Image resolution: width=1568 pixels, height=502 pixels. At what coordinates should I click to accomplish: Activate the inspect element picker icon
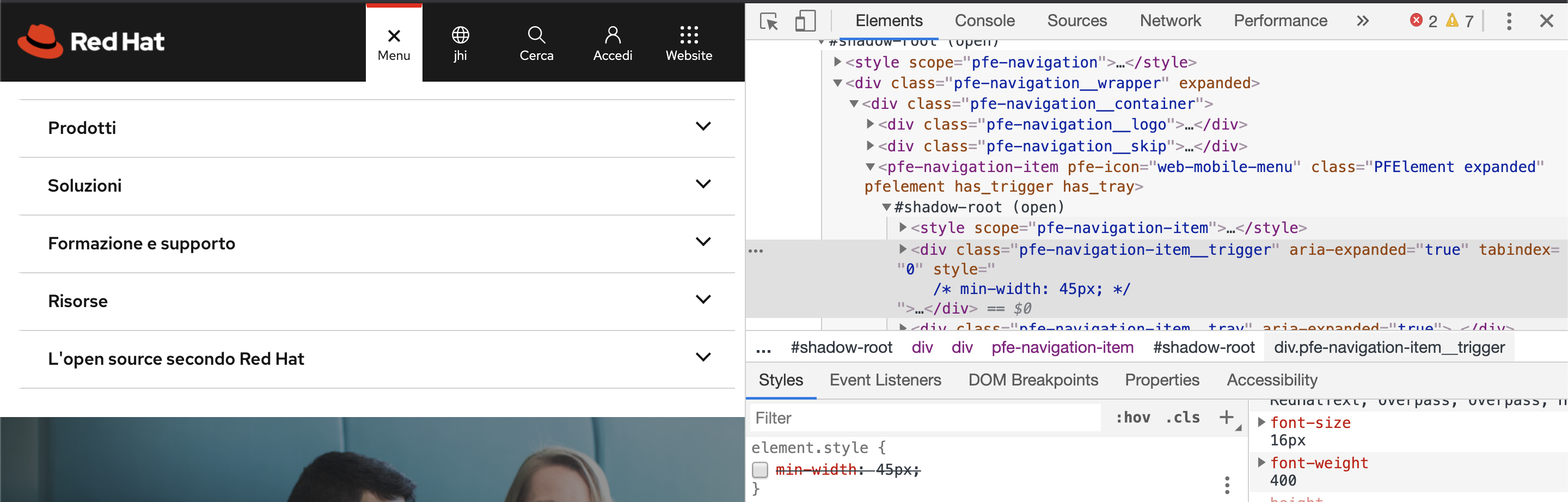pyautogui.click(x=769, y=21)
